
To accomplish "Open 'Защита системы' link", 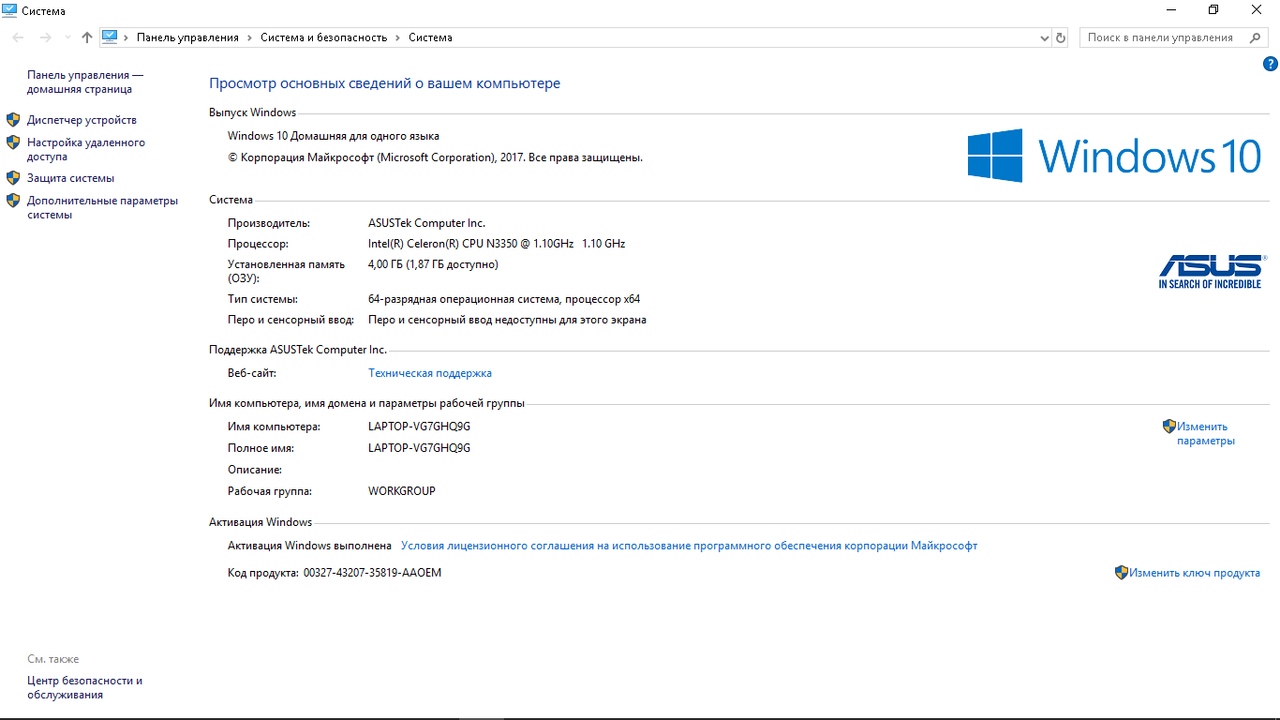I will click(71, 178).
